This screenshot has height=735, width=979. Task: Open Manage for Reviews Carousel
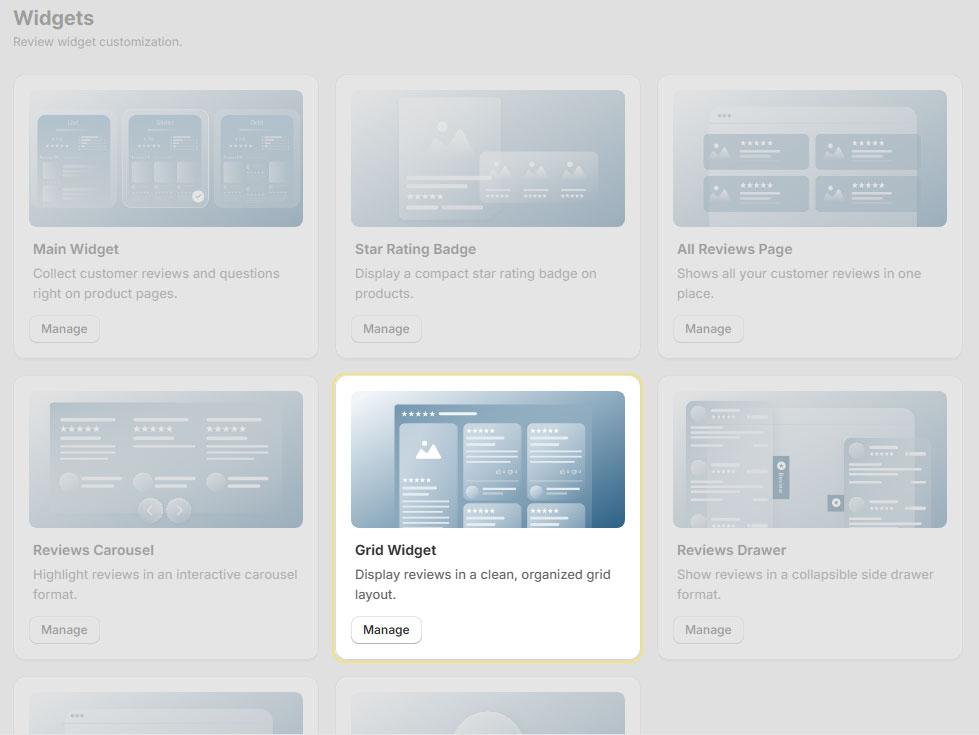pos(64,630)
